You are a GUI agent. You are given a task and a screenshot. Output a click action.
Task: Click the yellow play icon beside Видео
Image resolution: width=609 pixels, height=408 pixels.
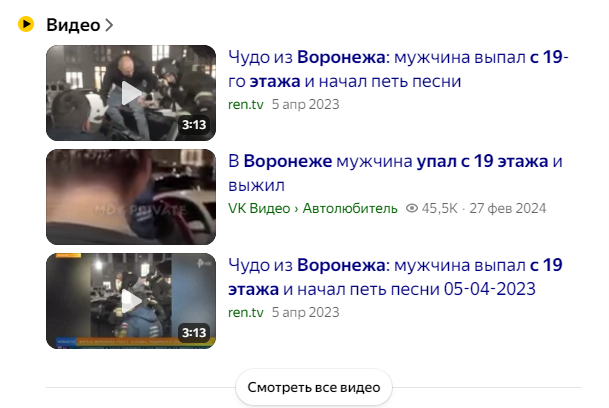(x=26, y=24)
